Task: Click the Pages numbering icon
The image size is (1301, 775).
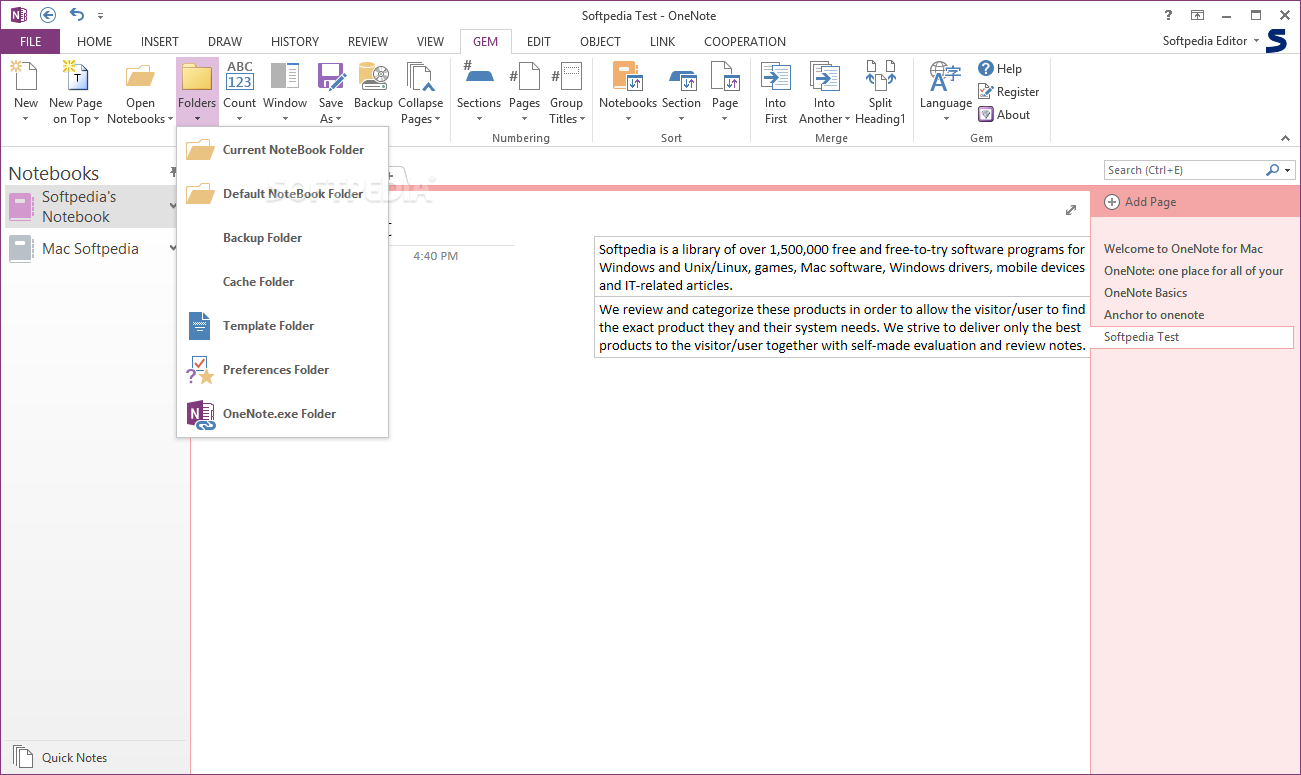Action: (524, 76)
